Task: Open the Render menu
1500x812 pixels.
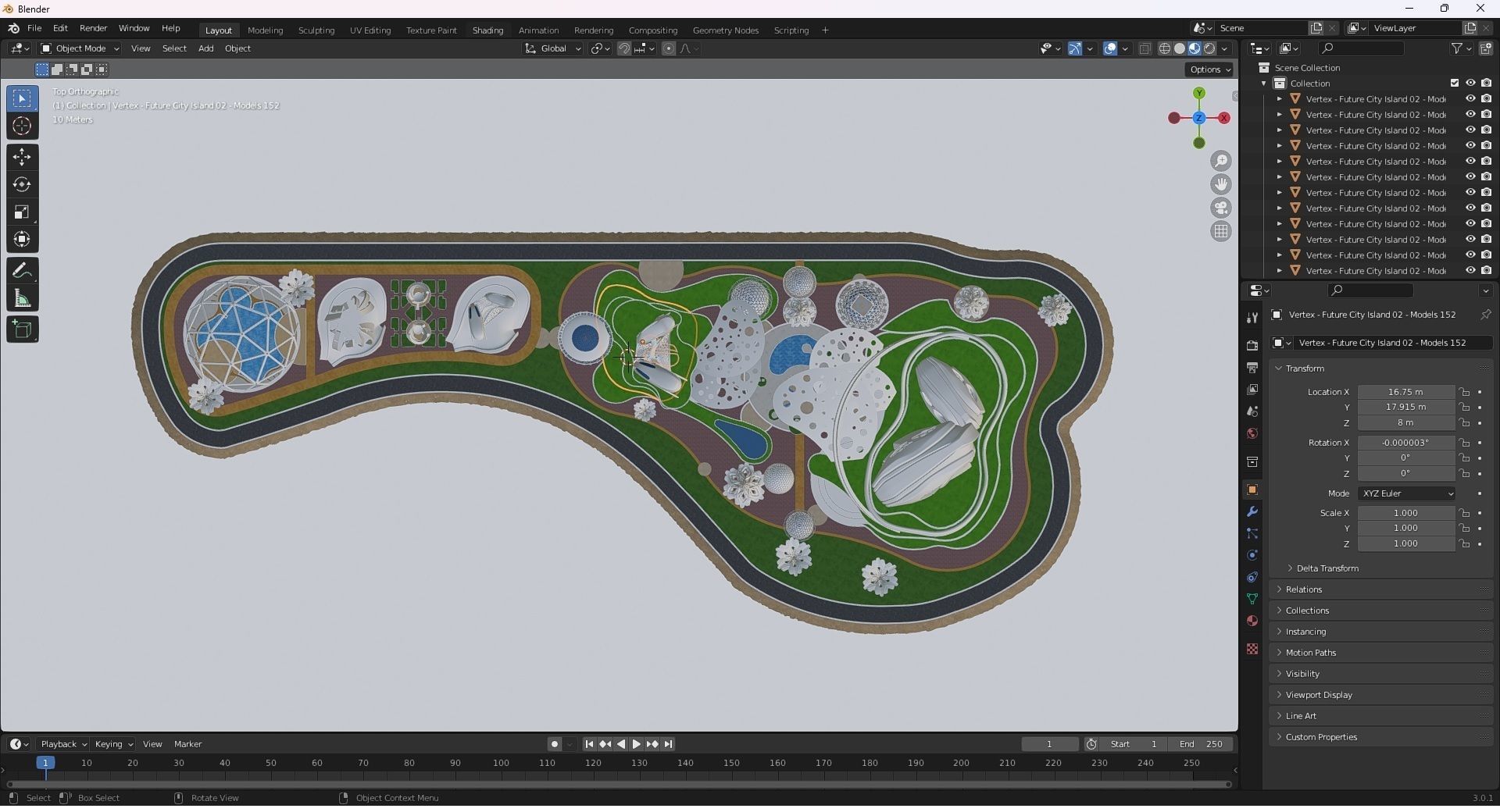Action: [94, 29]
